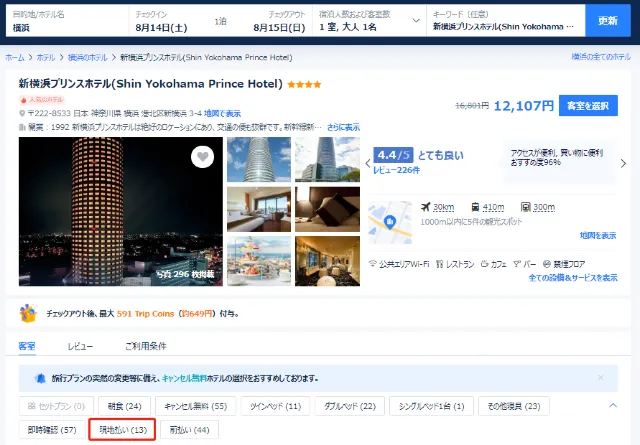Click 地図で表示 link near address
640x445 pixels.
click(x=222, y=113)
